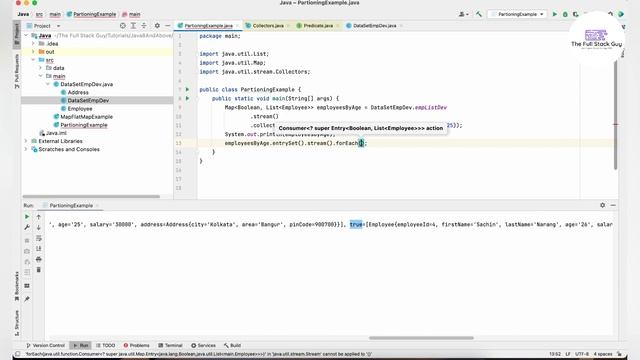Clear console output with trash icon

point(39,270)
